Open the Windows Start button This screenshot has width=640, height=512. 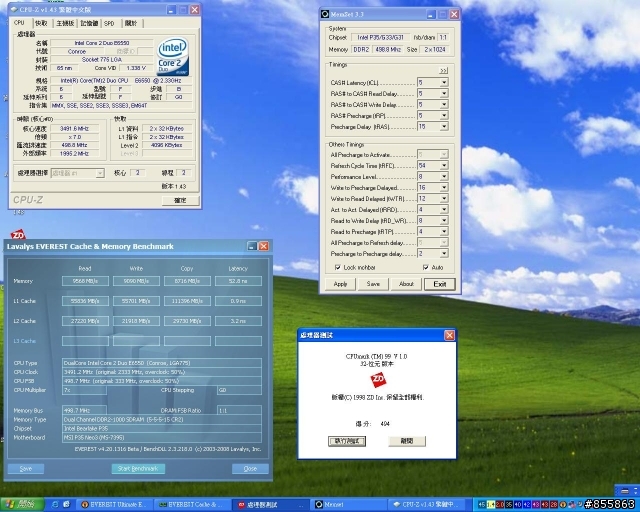point(22,505)
